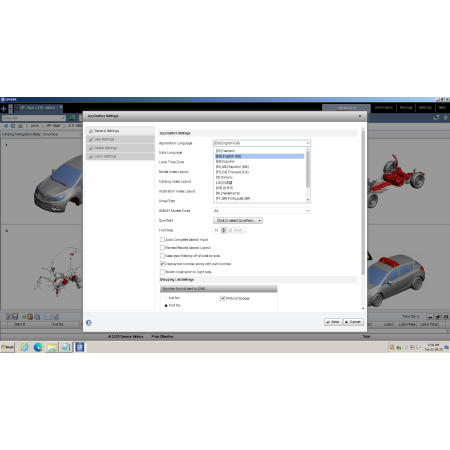450x450 pixels.
Task: Enable Switch illustration to right side
Action: [x=162, y=272]
